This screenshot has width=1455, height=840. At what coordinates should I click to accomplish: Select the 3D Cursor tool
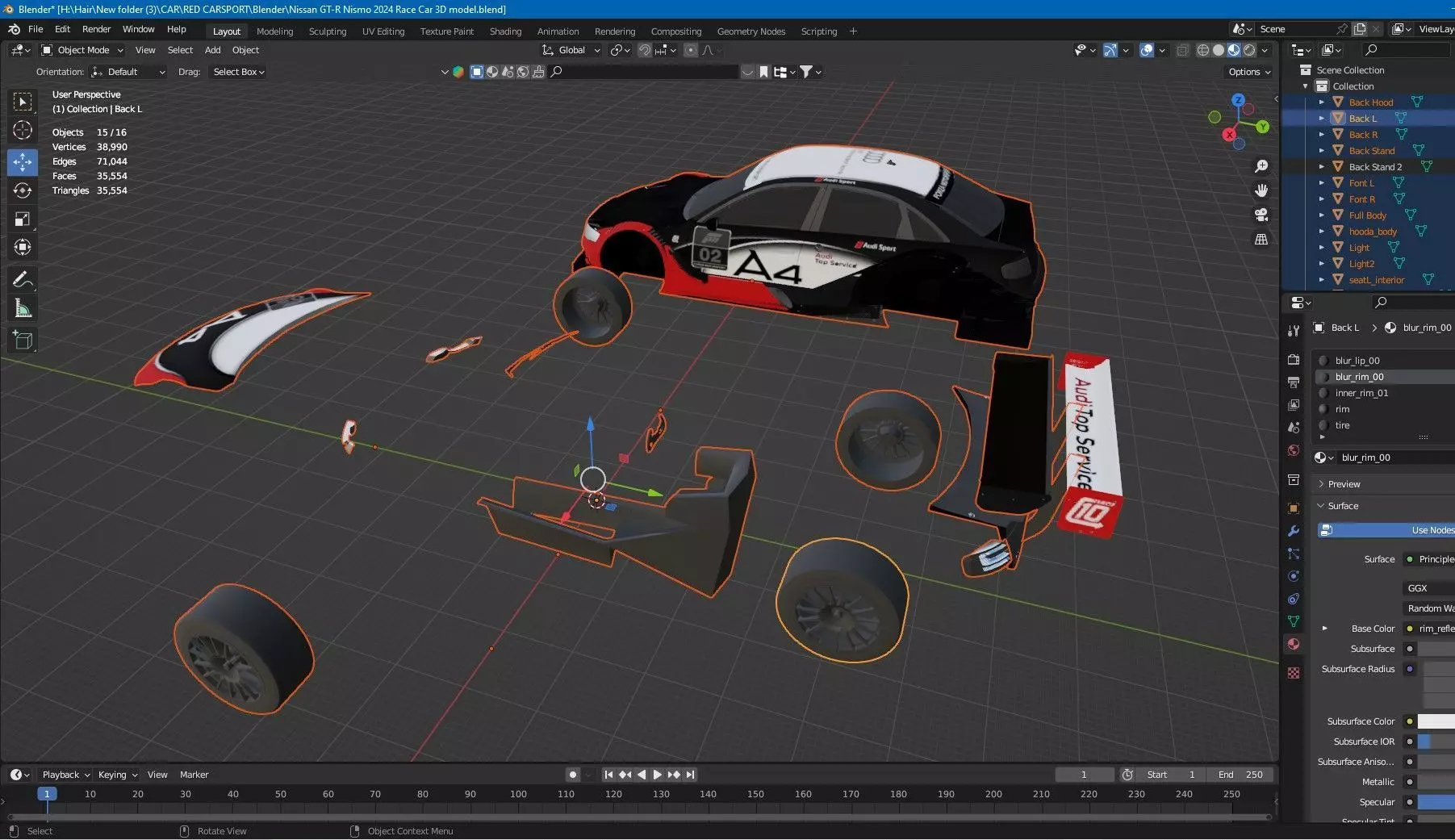(23, 130)
